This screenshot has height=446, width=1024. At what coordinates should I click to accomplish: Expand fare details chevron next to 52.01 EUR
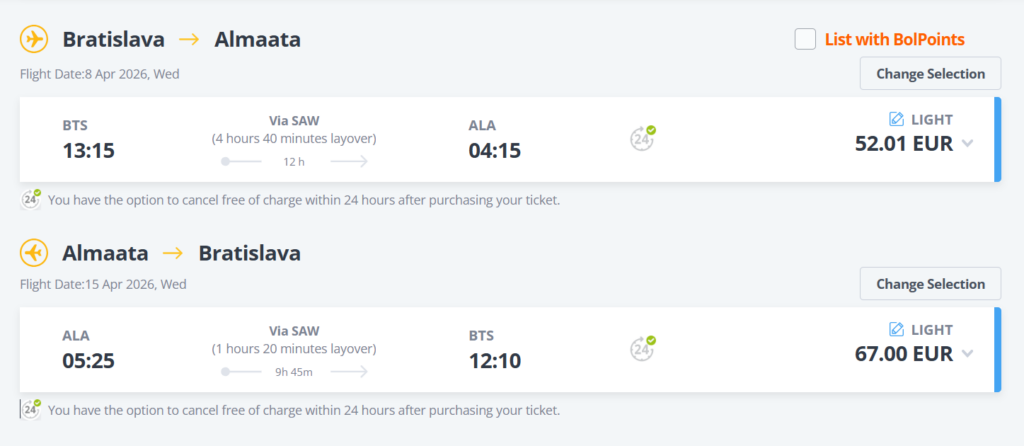tap(967, 143)
